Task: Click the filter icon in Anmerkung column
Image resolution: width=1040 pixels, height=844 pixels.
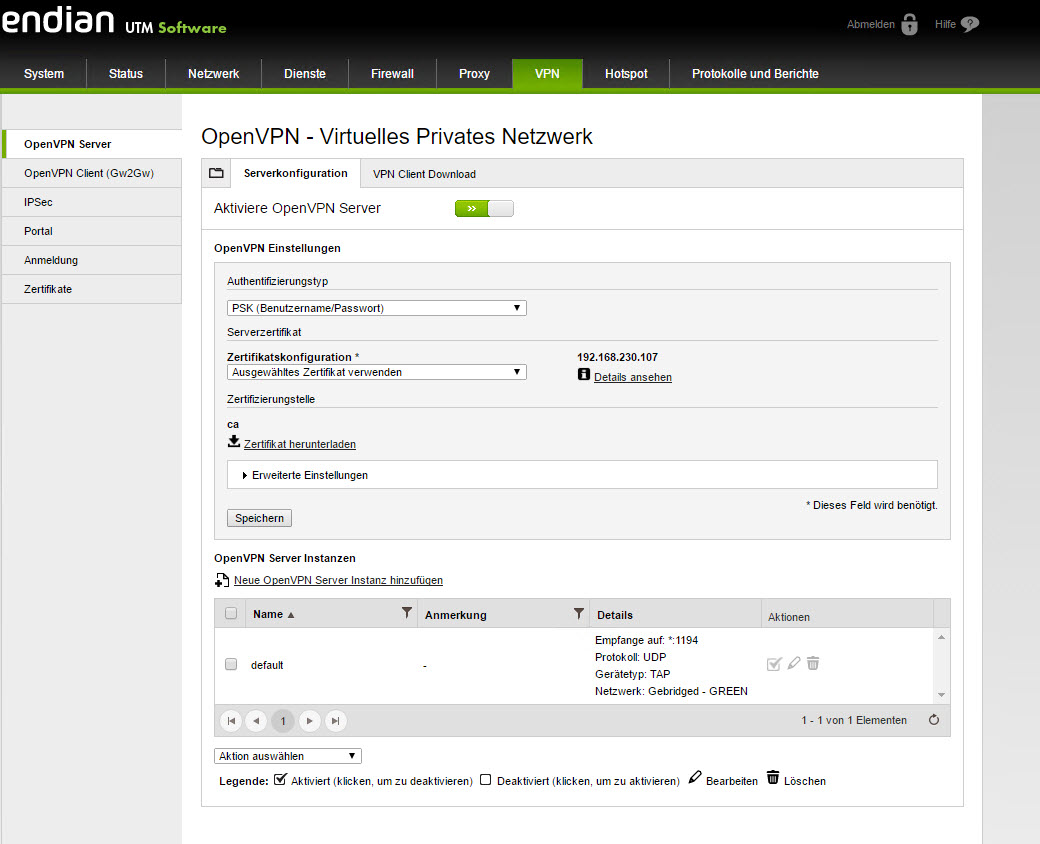Action: click(578, 613)
